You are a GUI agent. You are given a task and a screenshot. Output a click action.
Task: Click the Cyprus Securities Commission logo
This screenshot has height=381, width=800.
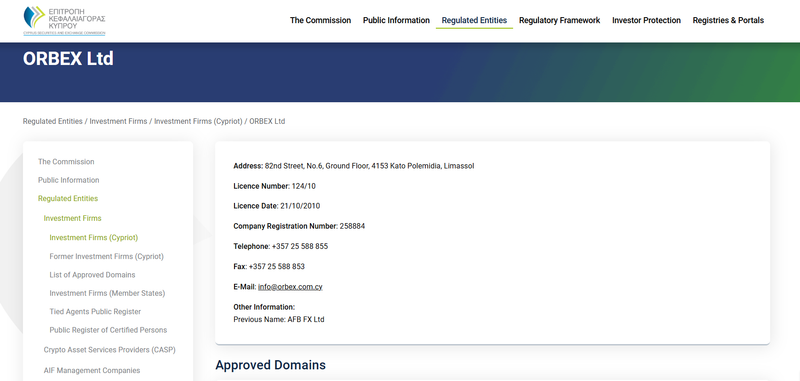click(x=64, y=20)
